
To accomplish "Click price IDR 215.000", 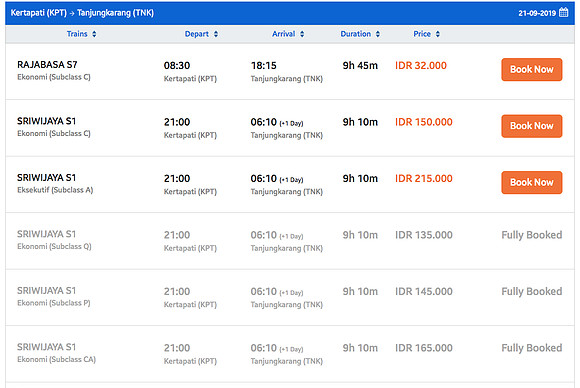I will pyautogui.click(x=424, y=179).
